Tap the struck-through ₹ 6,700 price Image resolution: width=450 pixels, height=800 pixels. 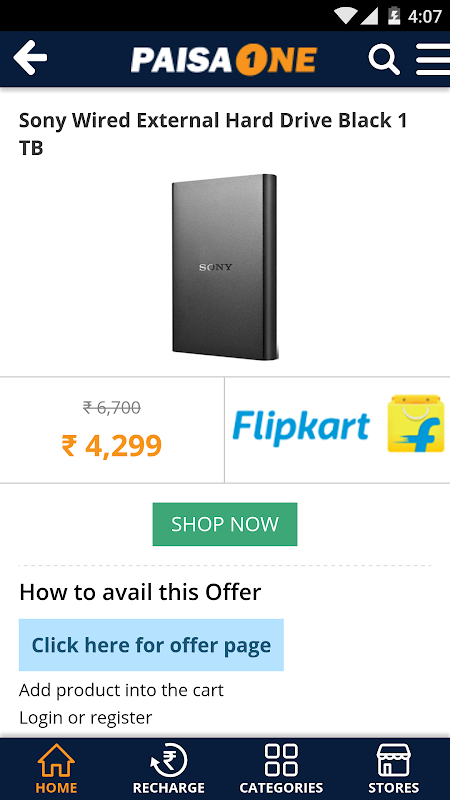click(111, 408)
